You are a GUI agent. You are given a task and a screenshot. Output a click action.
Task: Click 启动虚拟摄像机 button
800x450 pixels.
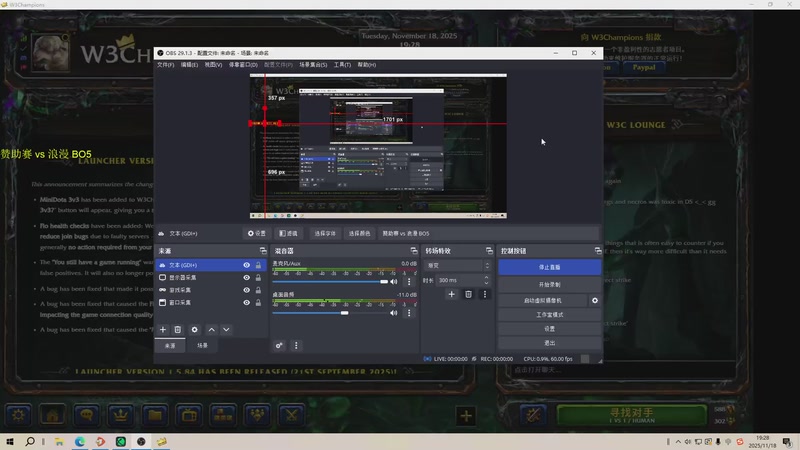pos(543,301)
